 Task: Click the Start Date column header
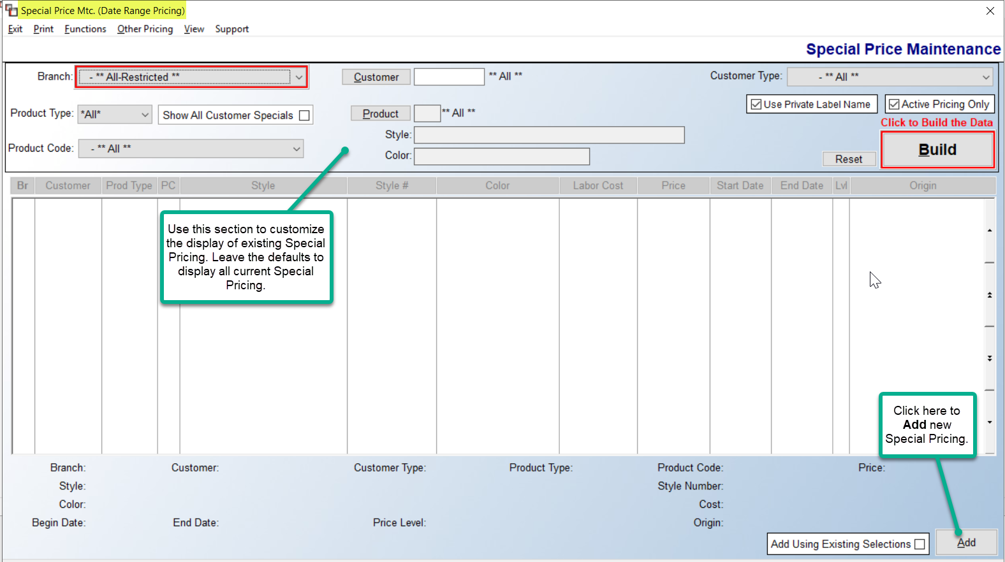pyautogui.click(x=740, y=185)
